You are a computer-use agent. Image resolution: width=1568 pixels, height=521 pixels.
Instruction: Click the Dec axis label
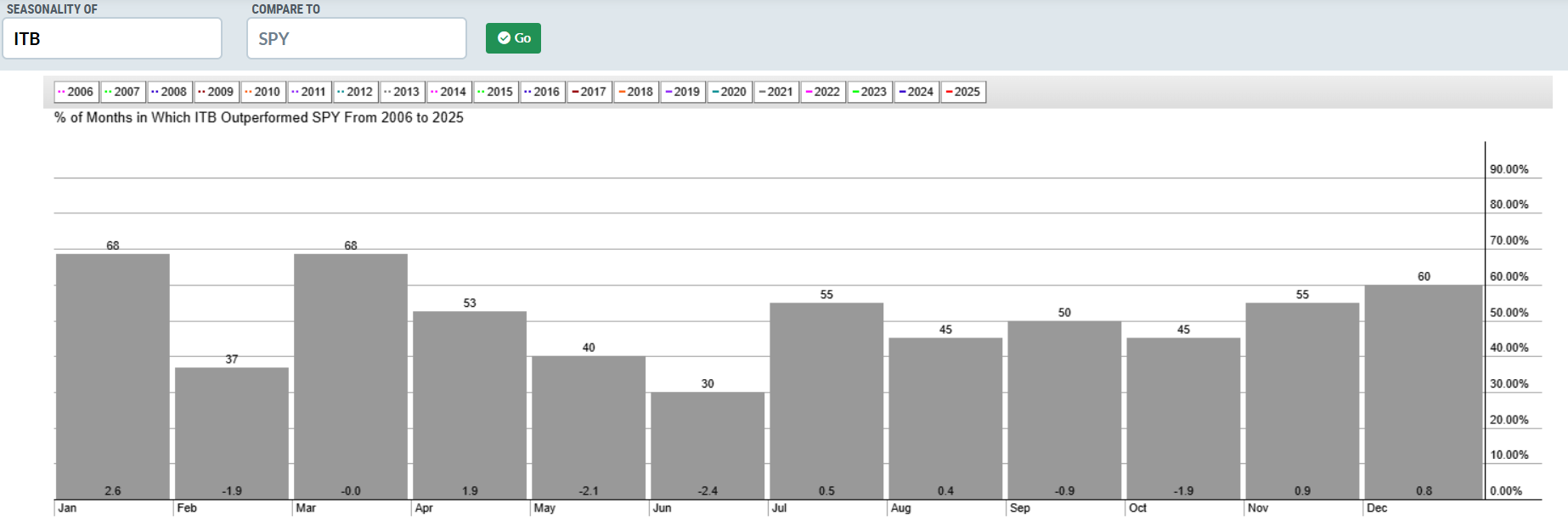pos(1377,507)
